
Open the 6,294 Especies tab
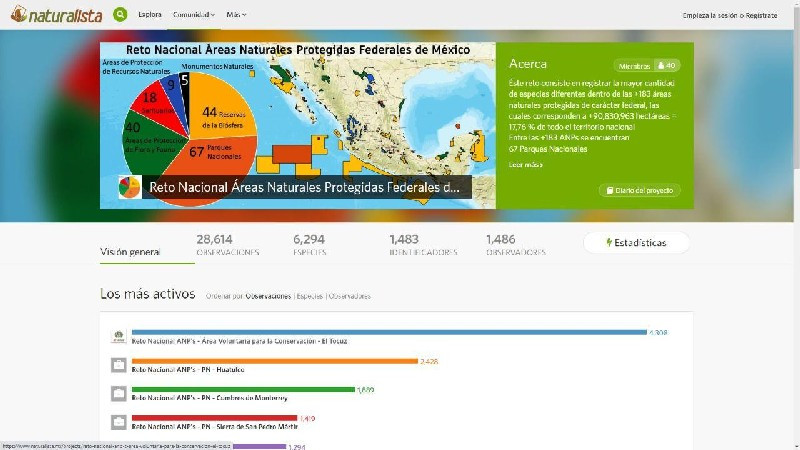(x=309, y=245)
